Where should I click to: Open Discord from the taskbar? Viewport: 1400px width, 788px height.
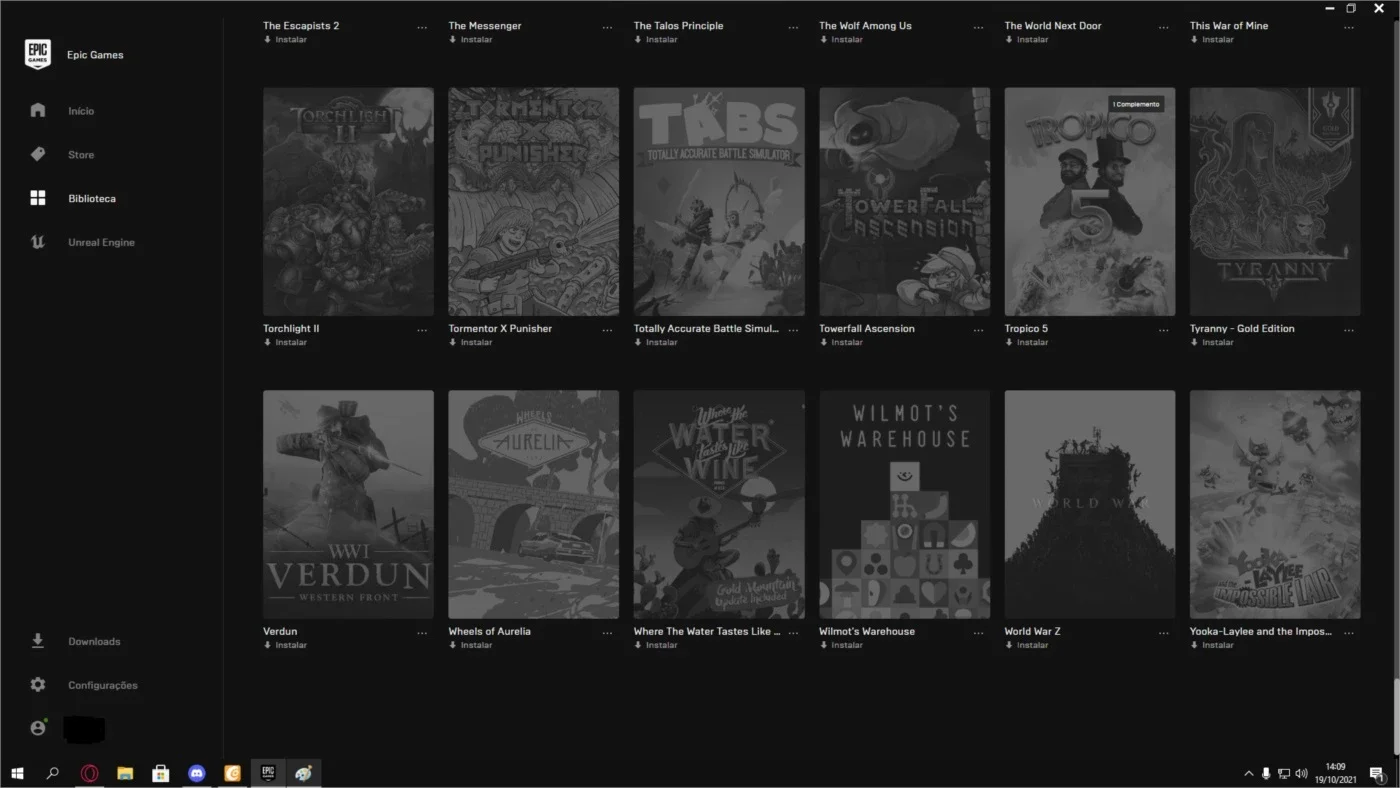(x=197, y=773)
